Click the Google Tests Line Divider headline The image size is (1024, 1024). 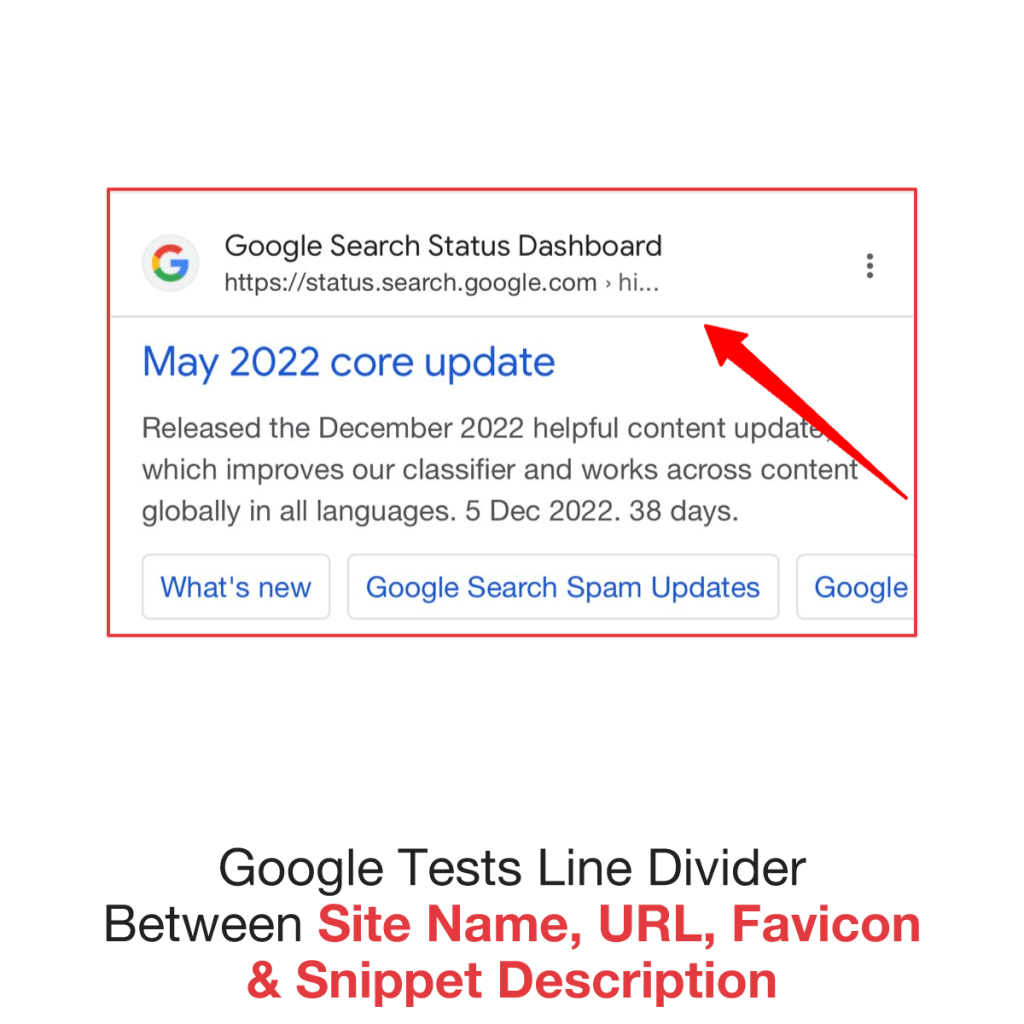pyautogui.click(x=512, y=868)
